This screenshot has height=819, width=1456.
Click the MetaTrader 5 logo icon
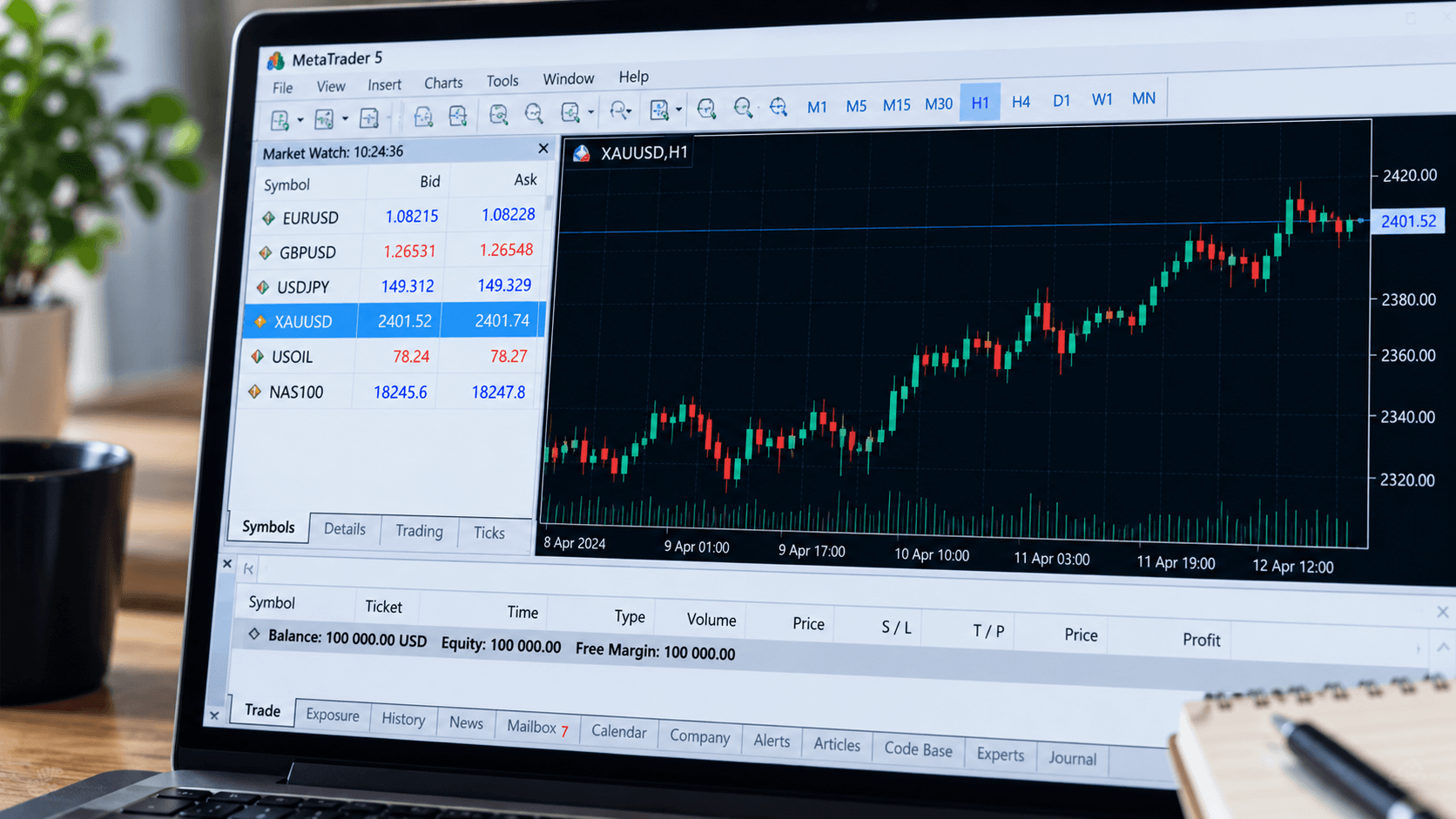coord(276,60)
